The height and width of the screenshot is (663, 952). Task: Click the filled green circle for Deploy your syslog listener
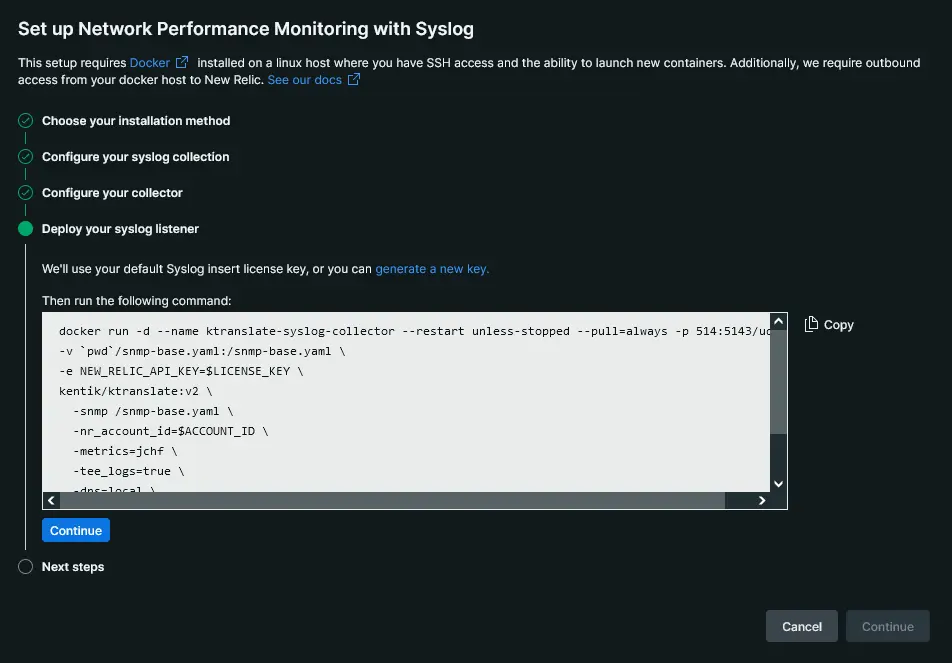pyautogui.click(x=26, y=229)
